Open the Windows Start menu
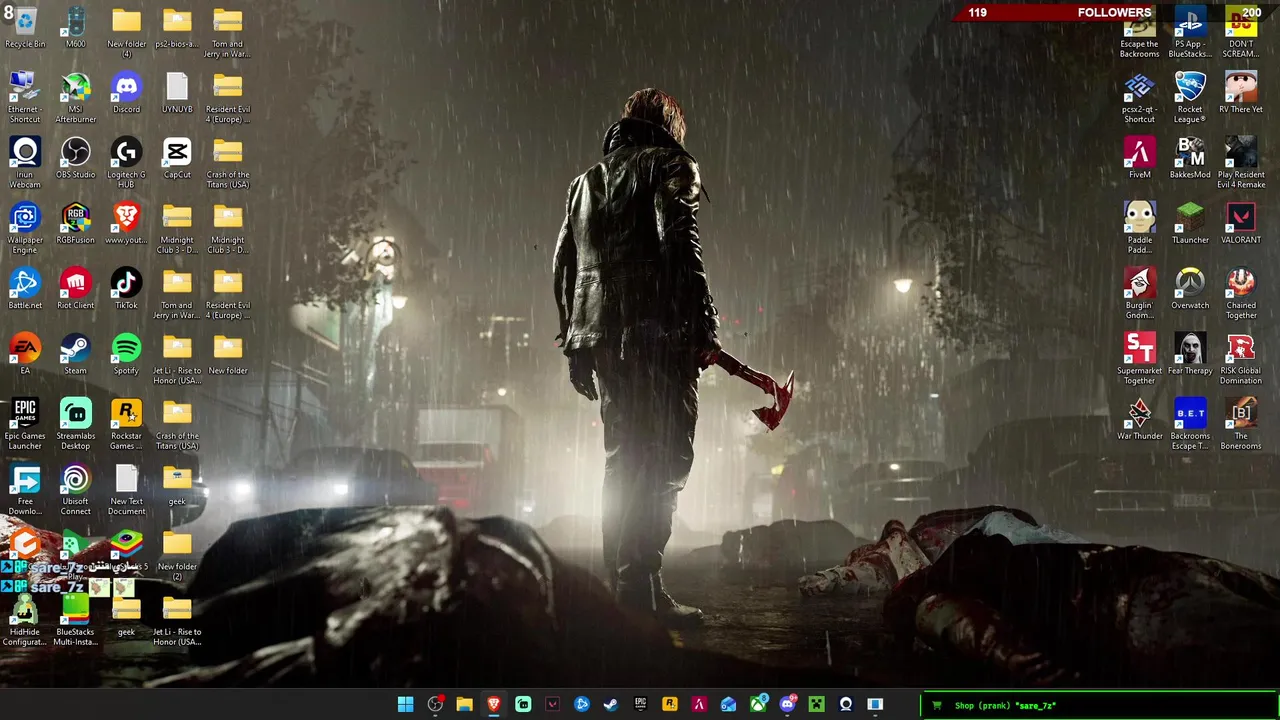 [405, 705]
